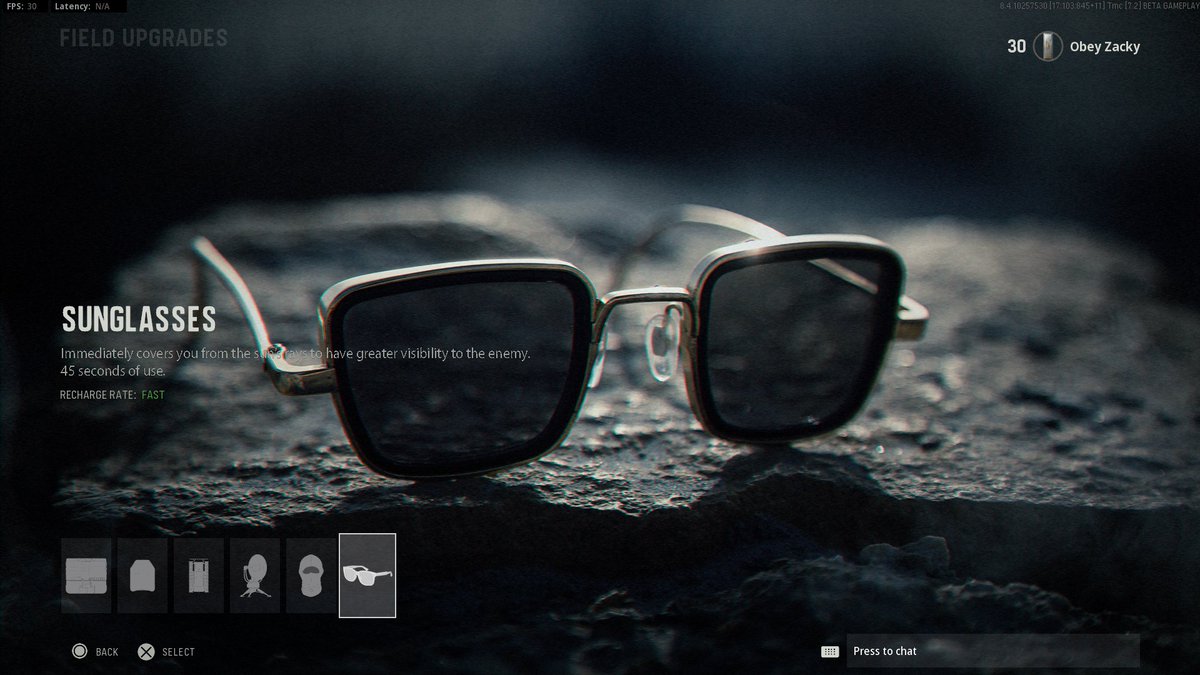
Task: Pick the deployable cover field upgrade
Action: pos(199,575)
